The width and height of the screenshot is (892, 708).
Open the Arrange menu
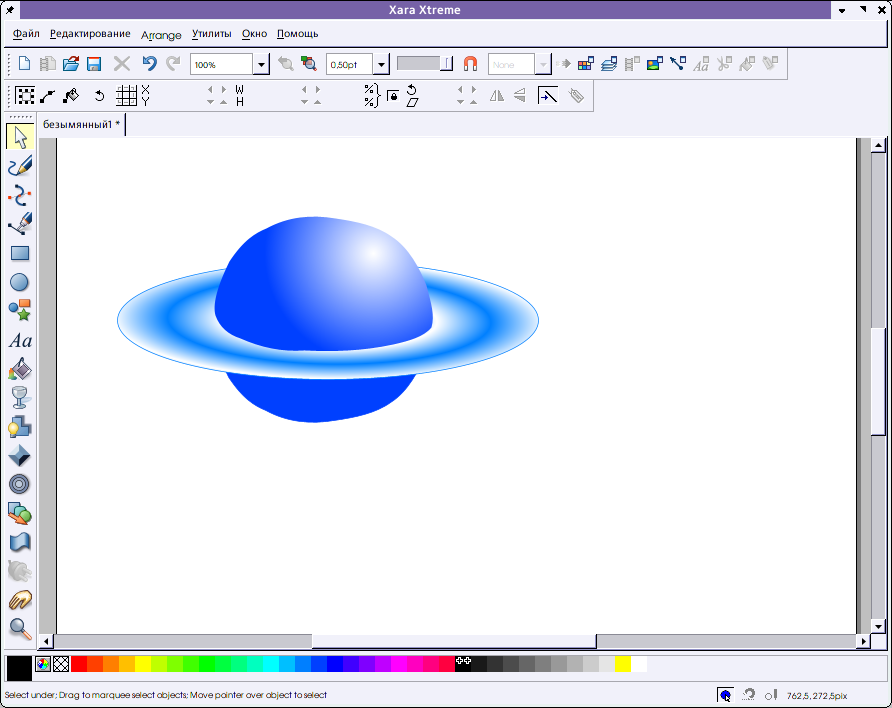(x=161, y=34)
